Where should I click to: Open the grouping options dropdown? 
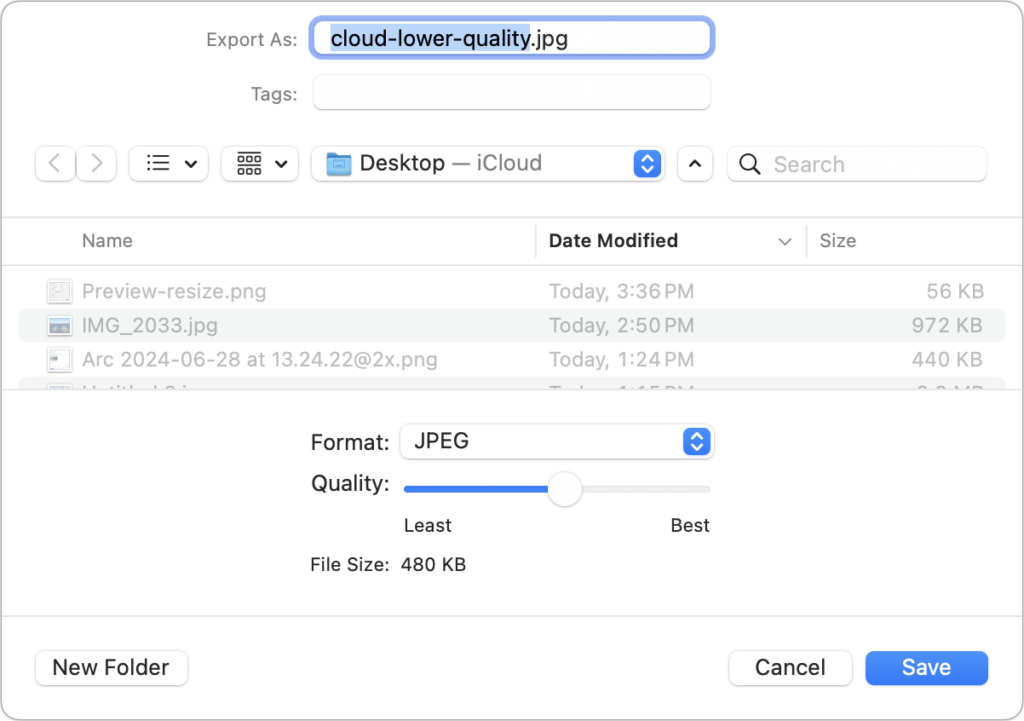259,163
